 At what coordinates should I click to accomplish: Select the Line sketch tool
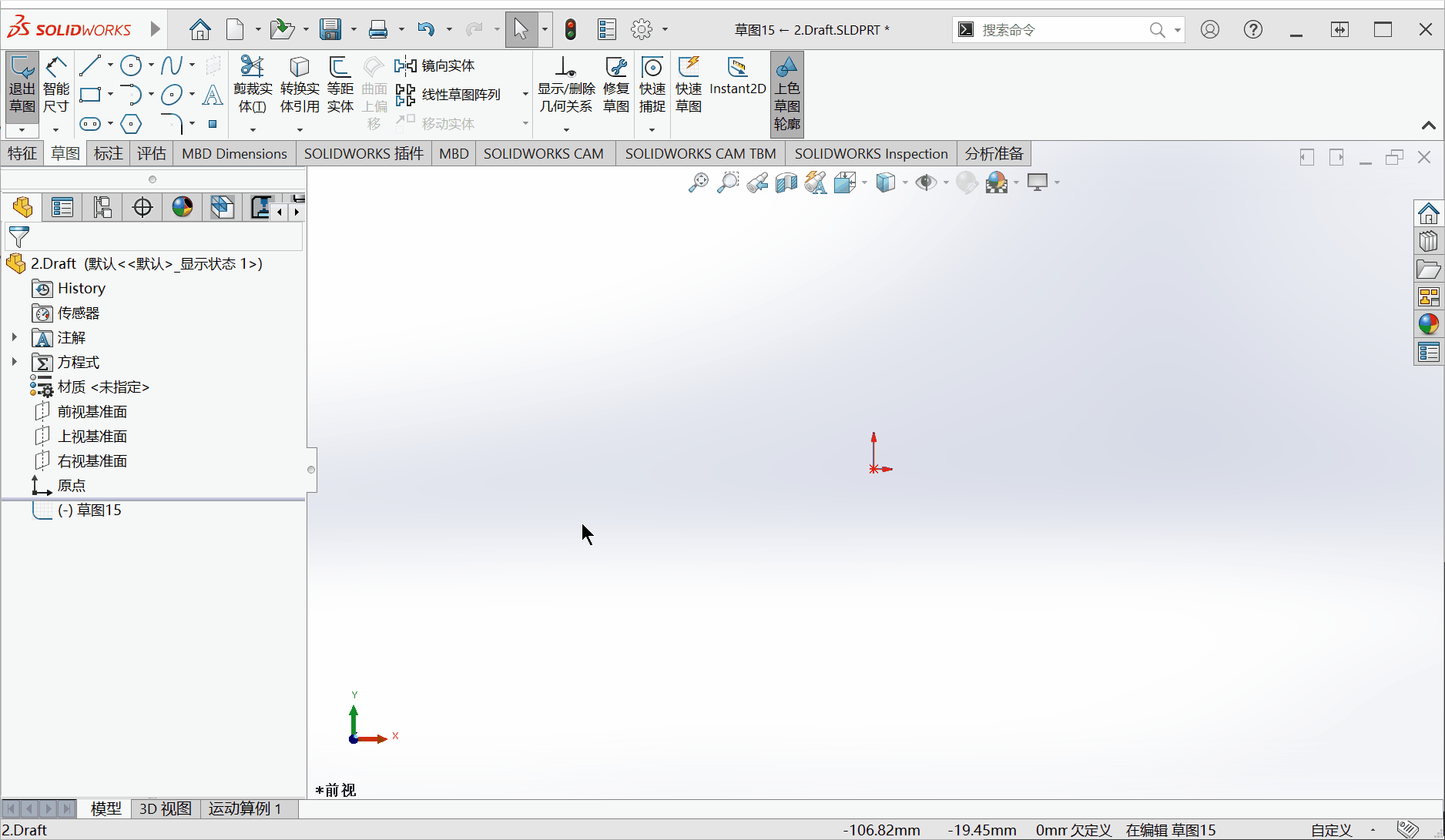tap(90, 66)
